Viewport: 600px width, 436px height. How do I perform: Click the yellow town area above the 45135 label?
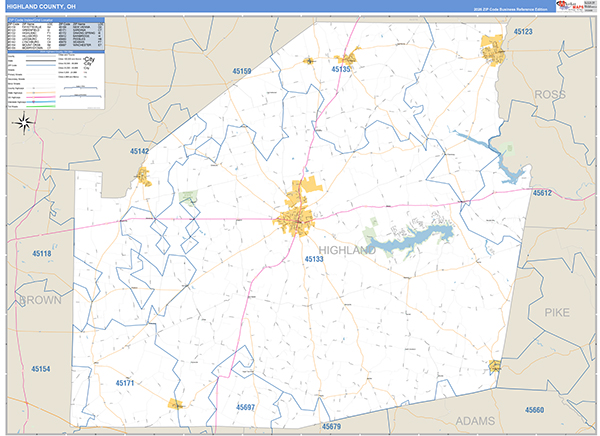tap(347, 57)
